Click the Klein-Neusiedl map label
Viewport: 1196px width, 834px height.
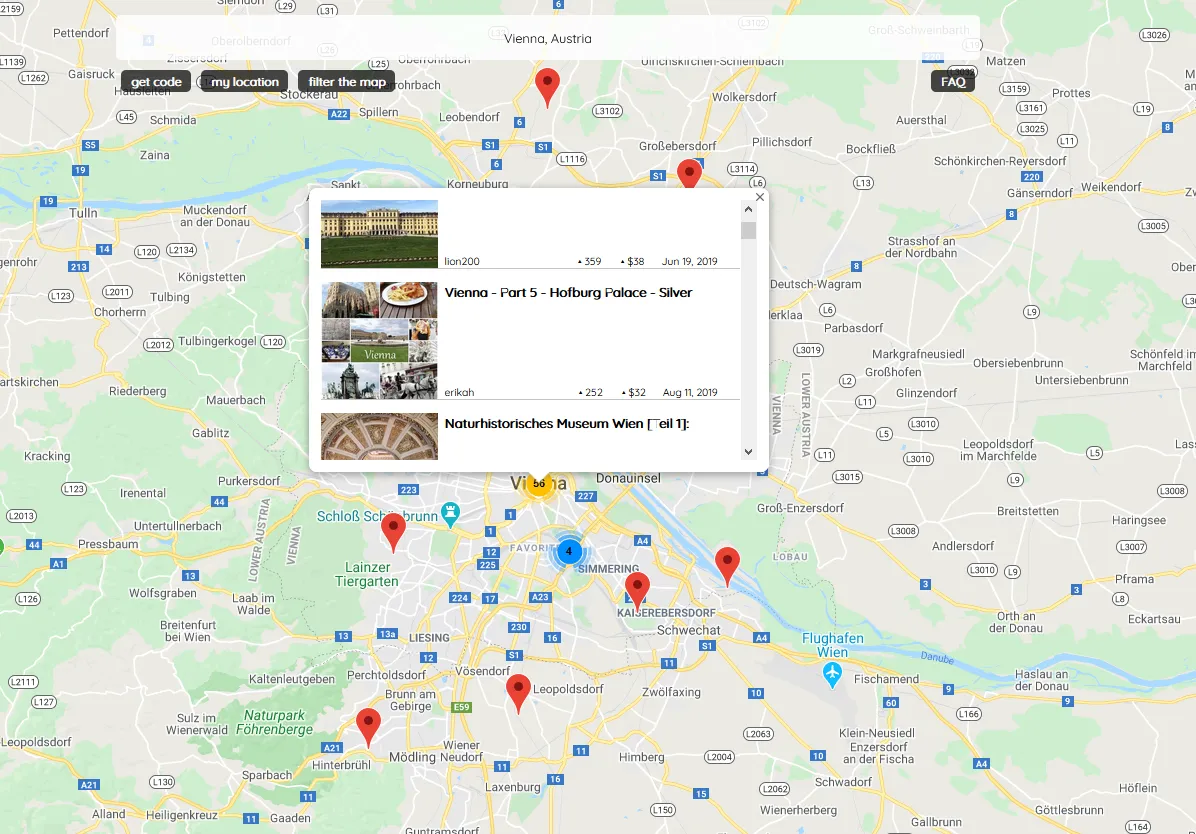pyautogui.click(x=876, y=733)
